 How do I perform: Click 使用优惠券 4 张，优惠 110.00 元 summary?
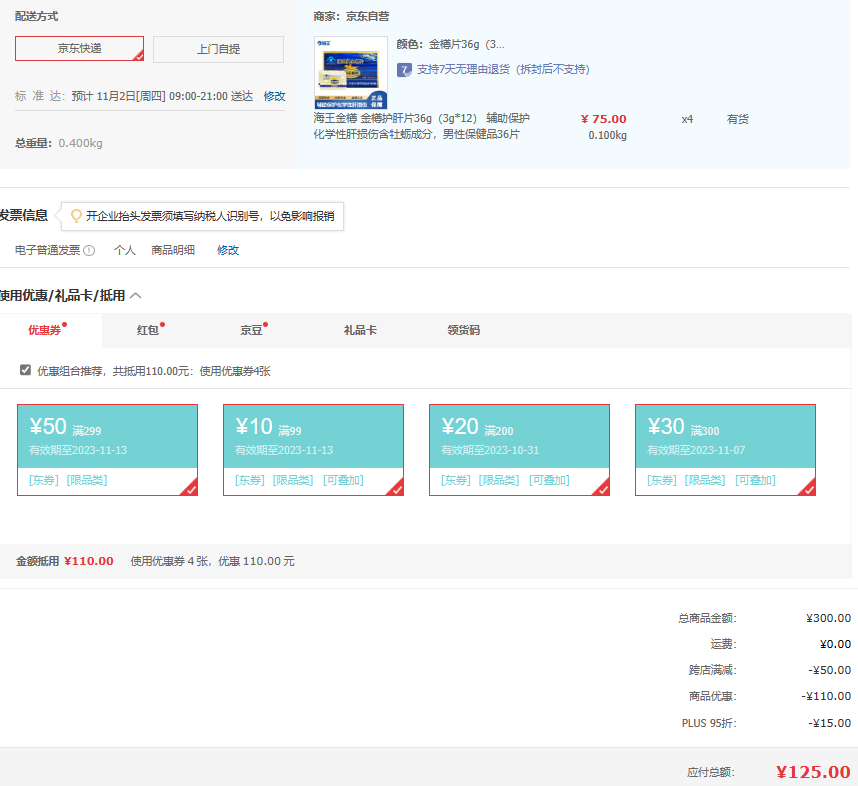212,562
